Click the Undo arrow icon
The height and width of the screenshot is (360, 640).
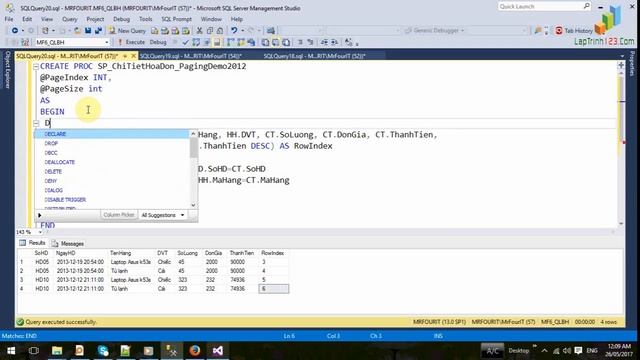234,31
